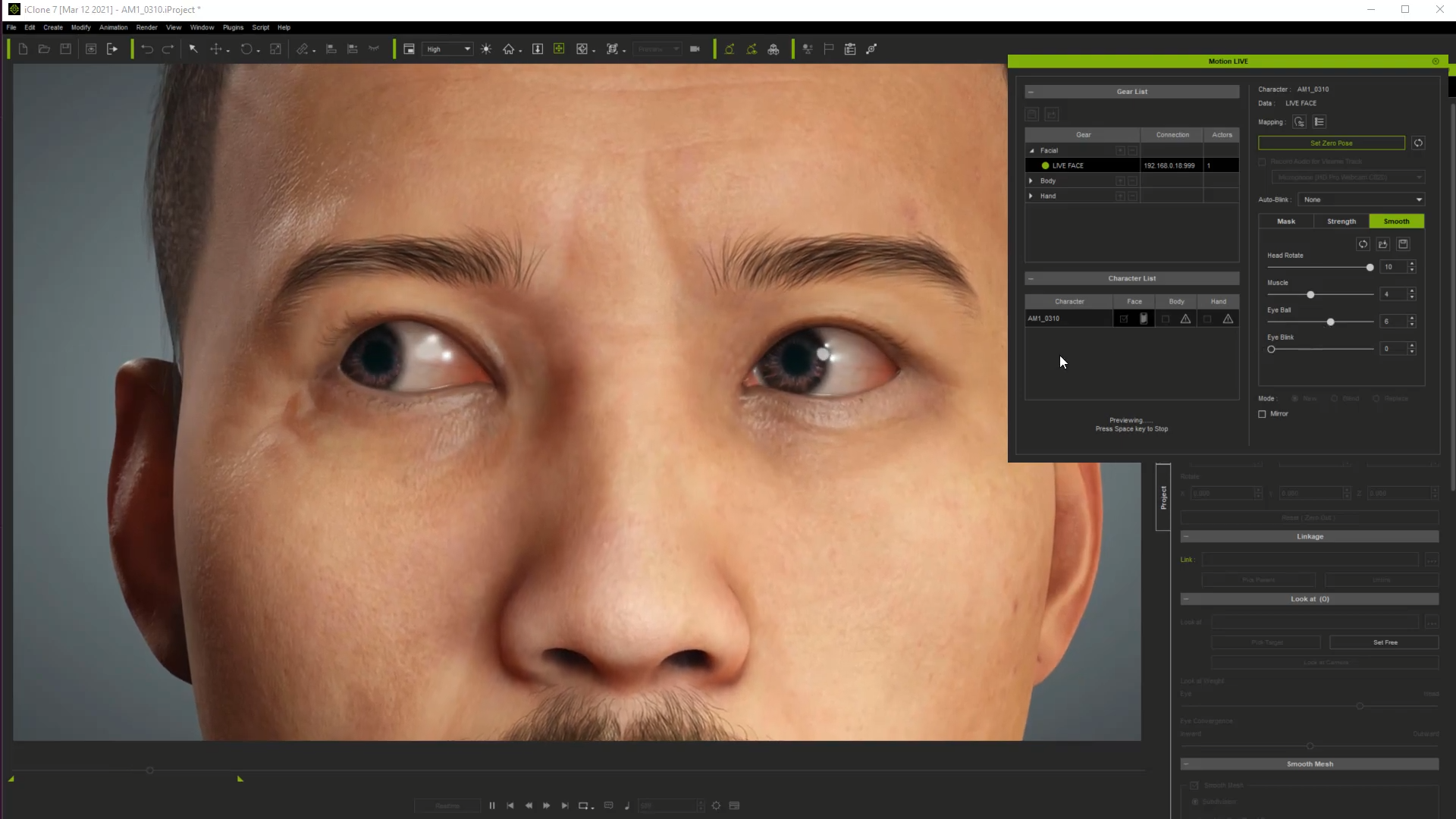Viewport: 1456px width, 819px height.
Task: Open the mapping list icon
Action: (1319, 122)
